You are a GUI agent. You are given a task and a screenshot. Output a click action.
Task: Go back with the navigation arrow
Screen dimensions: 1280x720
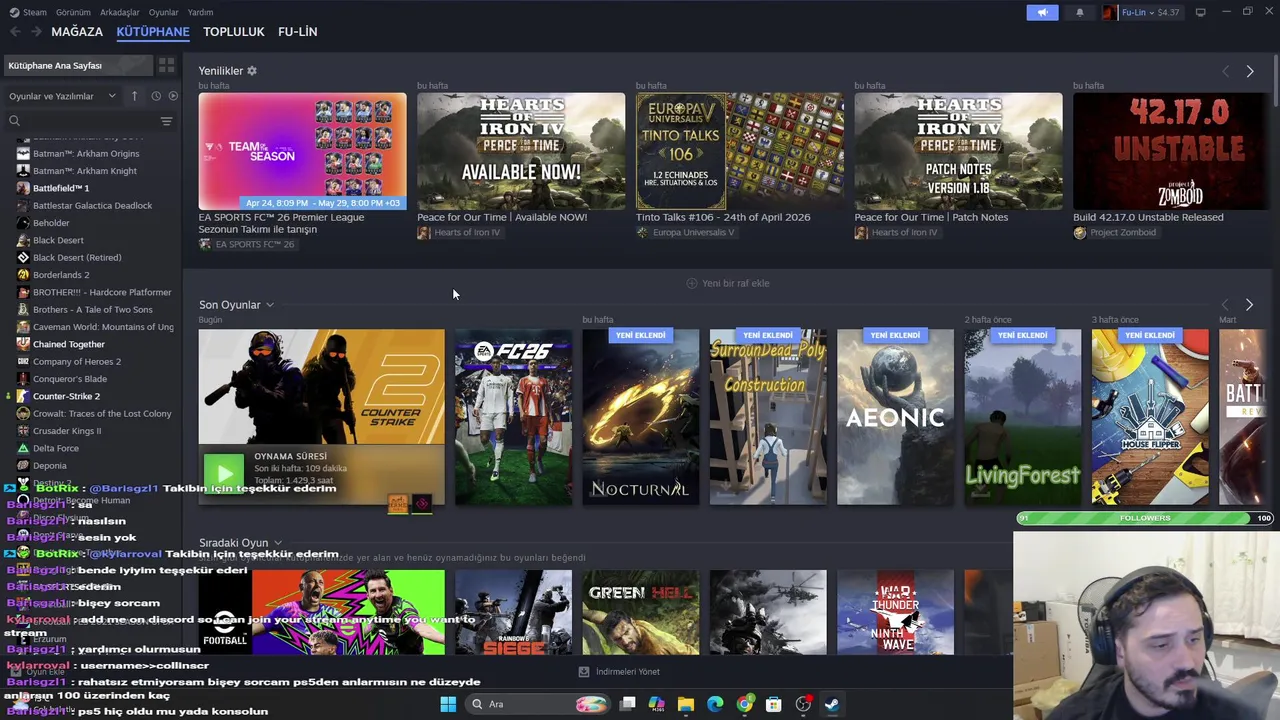coord(15,32)
